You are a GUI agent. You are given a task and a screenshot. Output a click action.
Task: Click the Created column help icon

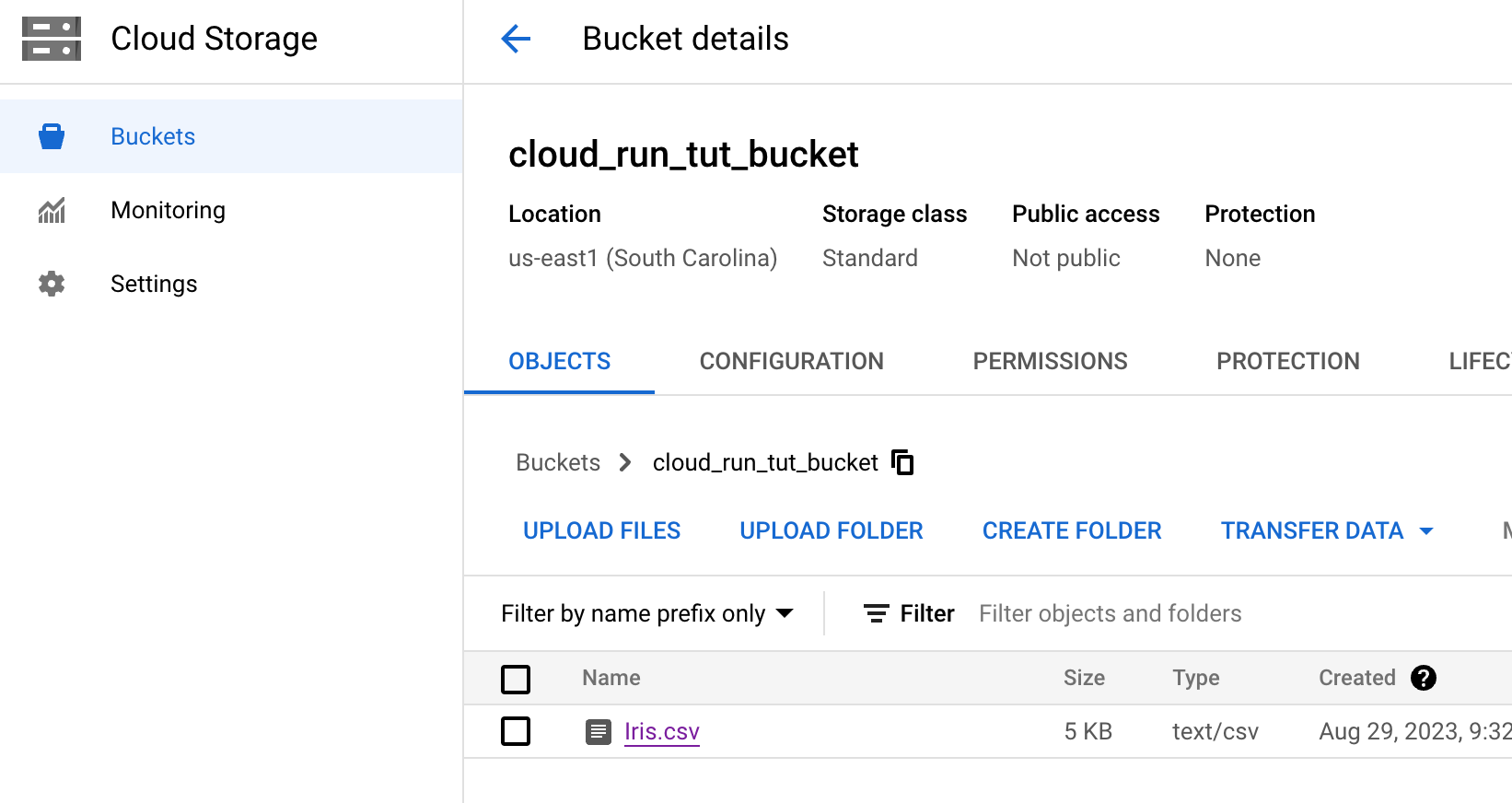coord(1424,678)
